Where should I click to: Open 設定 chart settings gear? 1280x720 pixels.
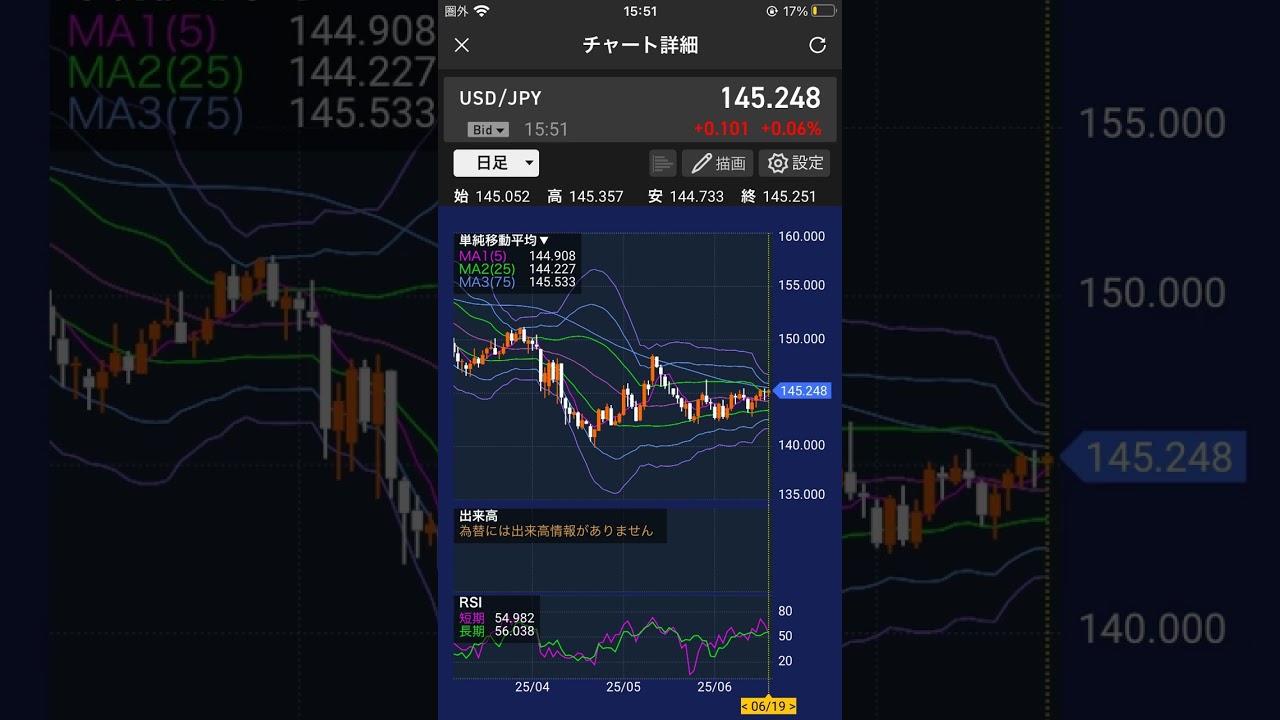(794, 163)
